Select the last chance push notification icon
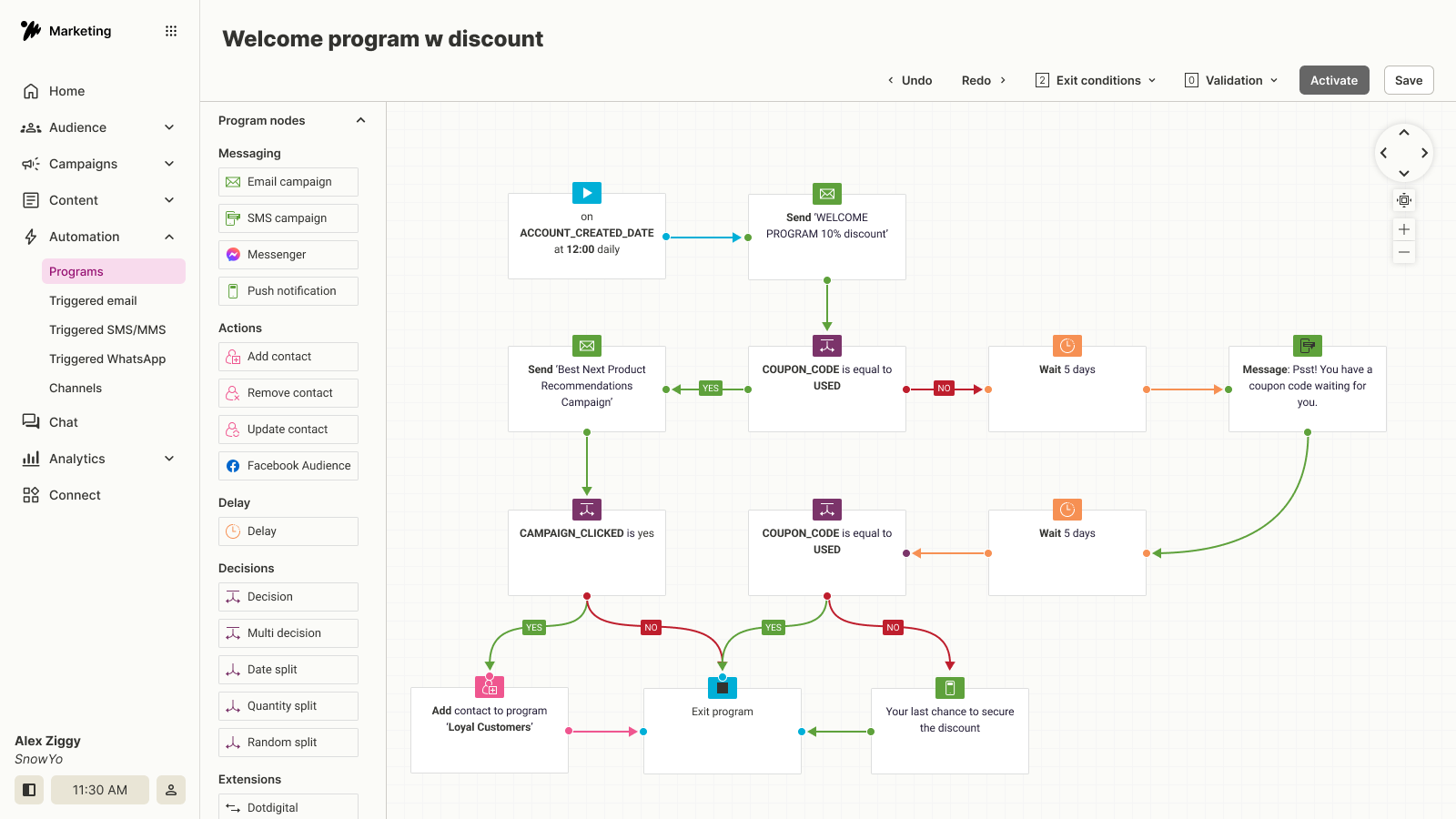The width and height of the screenshot is (1456, 819). 950,688
